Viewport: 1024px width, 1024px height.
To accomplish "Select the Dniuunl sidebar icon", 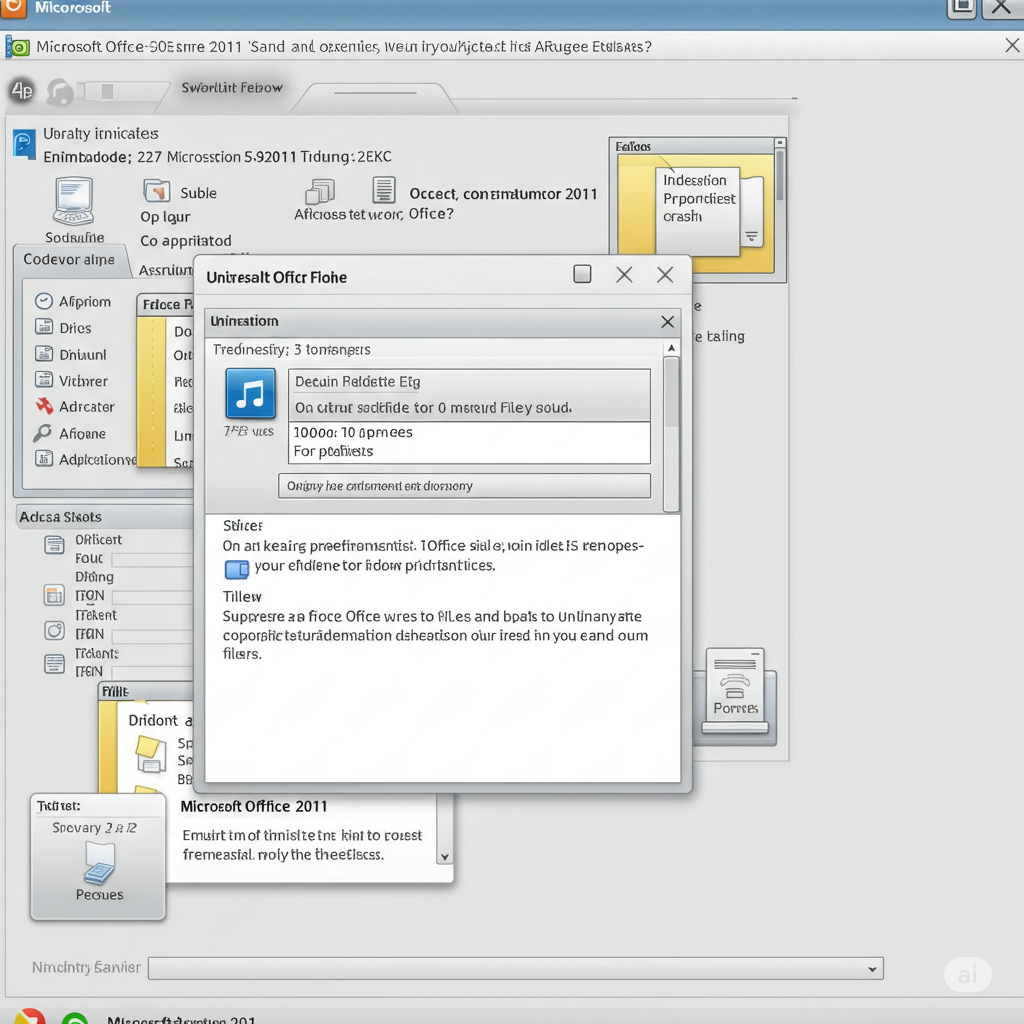I will pyautogui.click(x=44, y=353).
